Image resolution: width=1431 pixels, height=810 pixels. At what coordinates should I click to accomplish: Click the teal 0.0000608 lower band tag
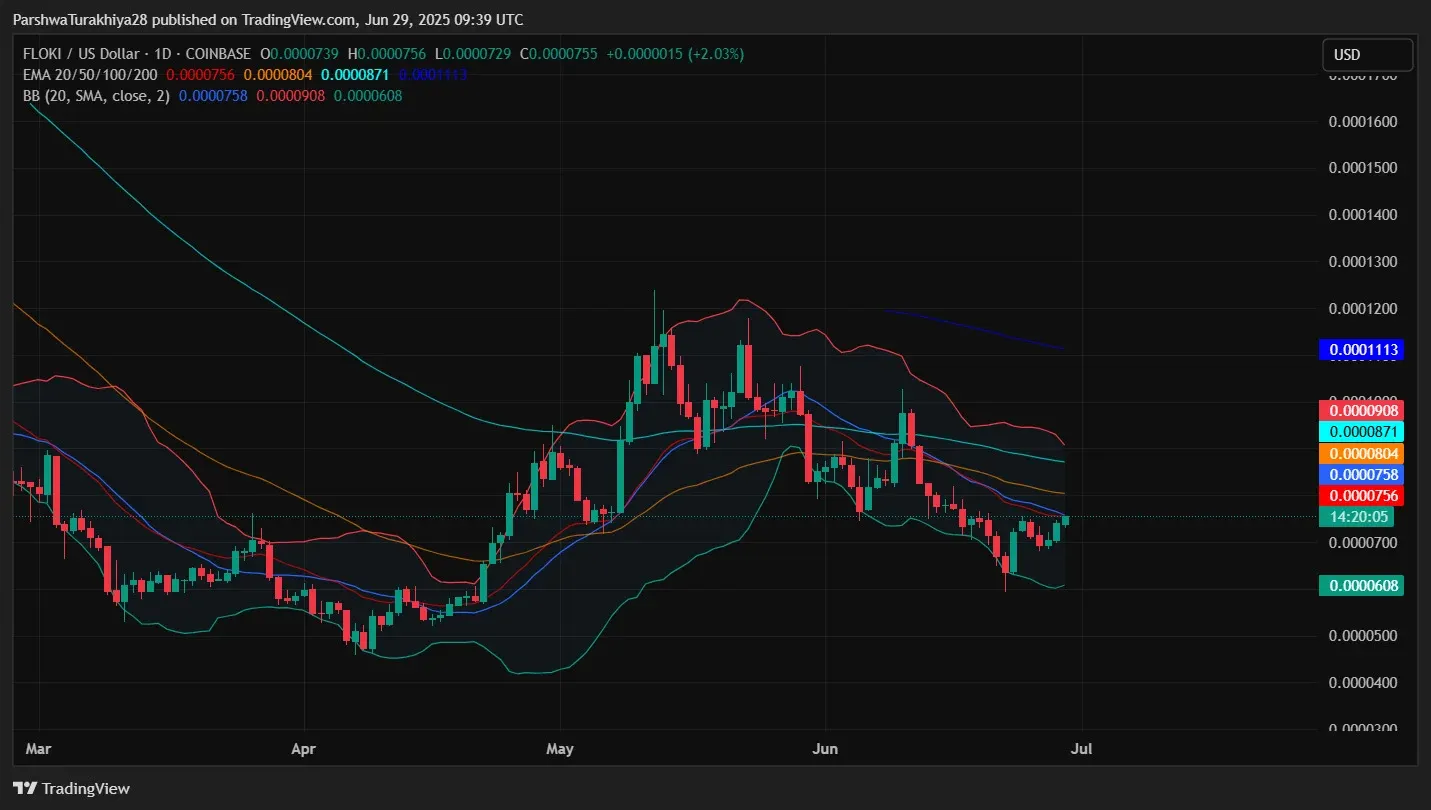pos(1362,585)
